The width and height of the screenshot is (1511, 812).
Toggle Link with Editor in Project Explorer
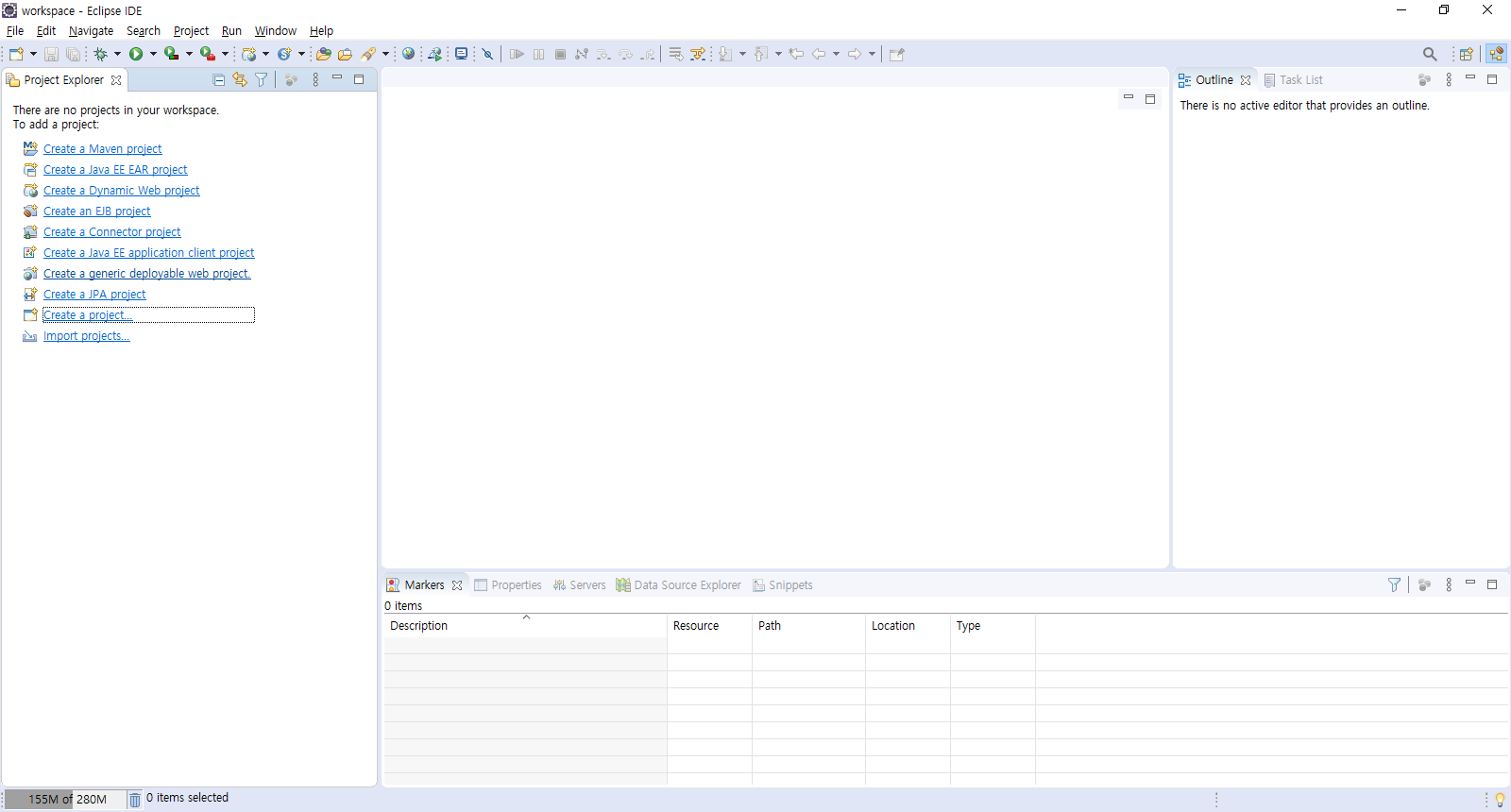[240, 80]
